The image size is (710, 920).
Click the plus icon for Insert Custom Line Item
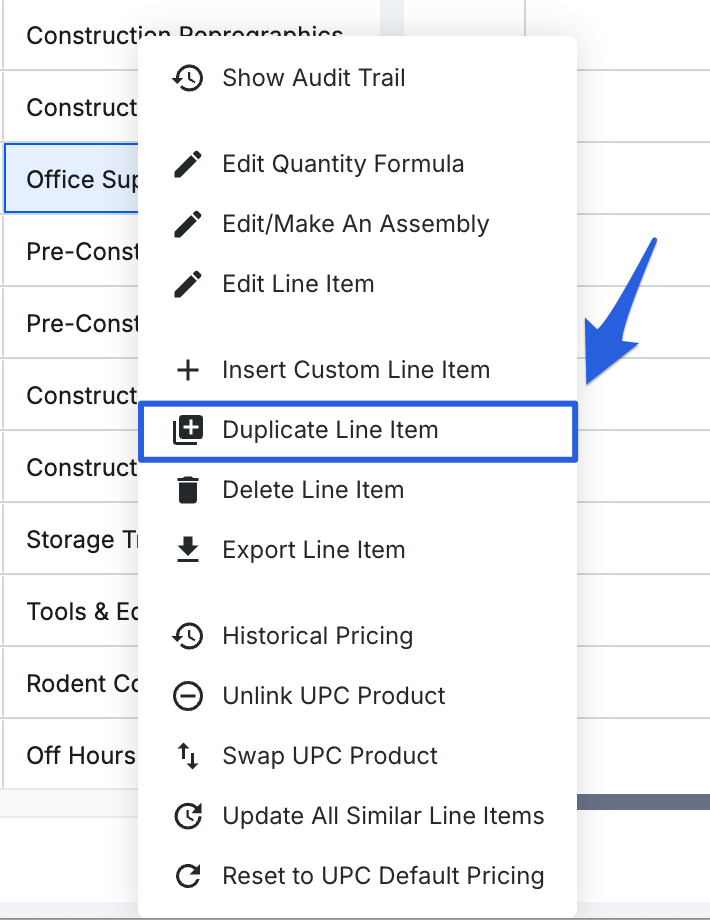[188, 370]
